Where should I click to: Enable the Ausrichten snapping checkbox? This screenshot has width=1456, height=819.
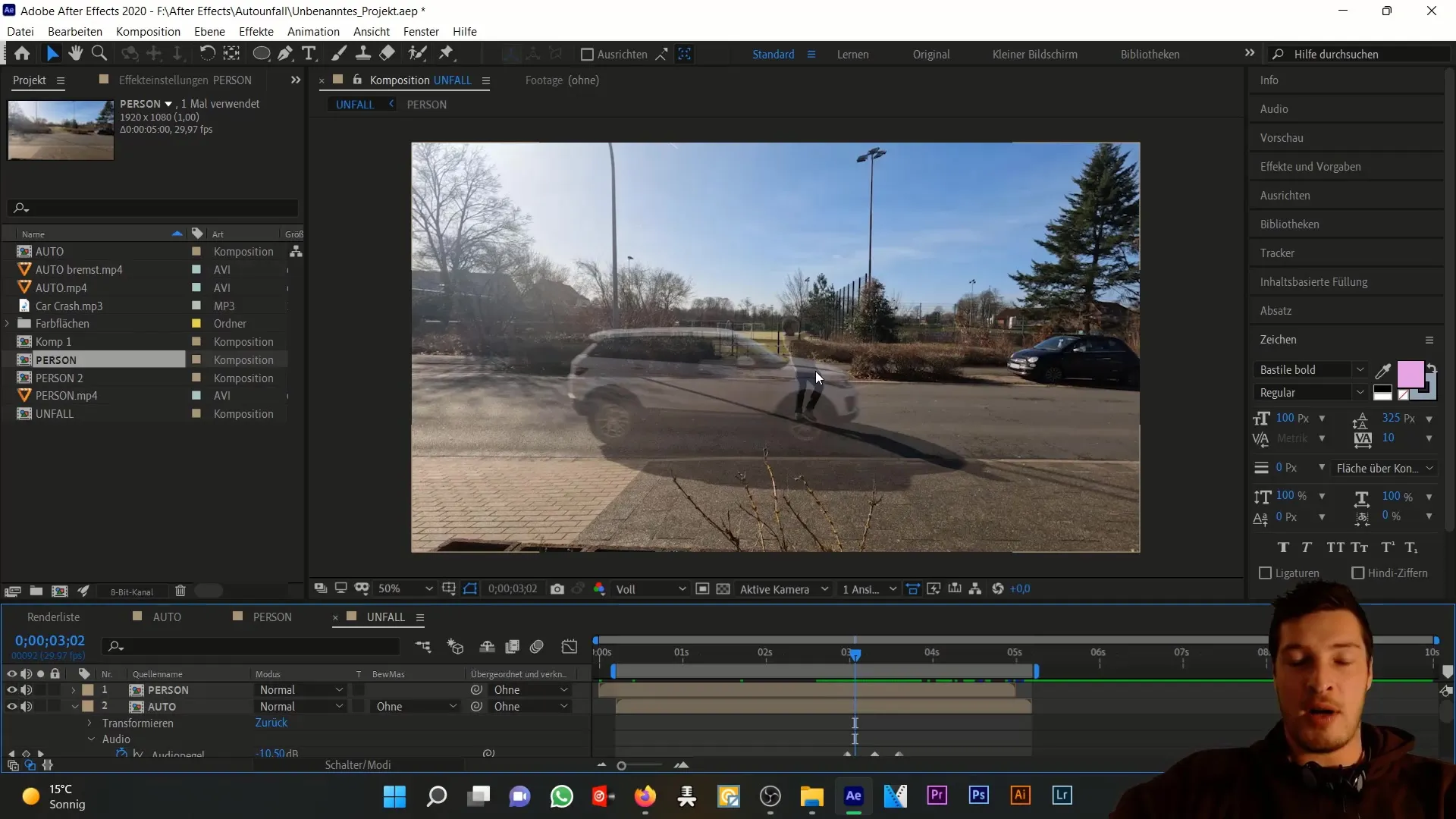click(587, 55)
